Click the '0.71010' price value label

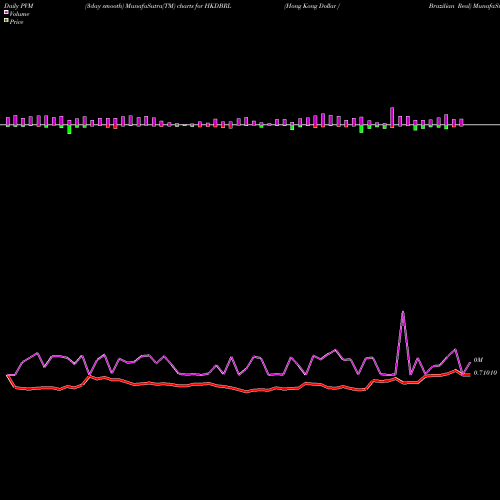click(485, 373)
